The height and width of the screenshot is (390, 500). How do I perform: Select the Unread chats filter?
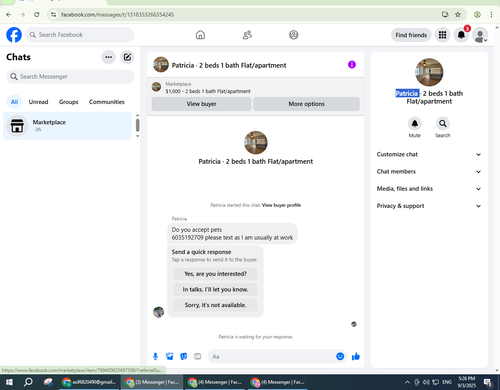click(x=38, y=102)
